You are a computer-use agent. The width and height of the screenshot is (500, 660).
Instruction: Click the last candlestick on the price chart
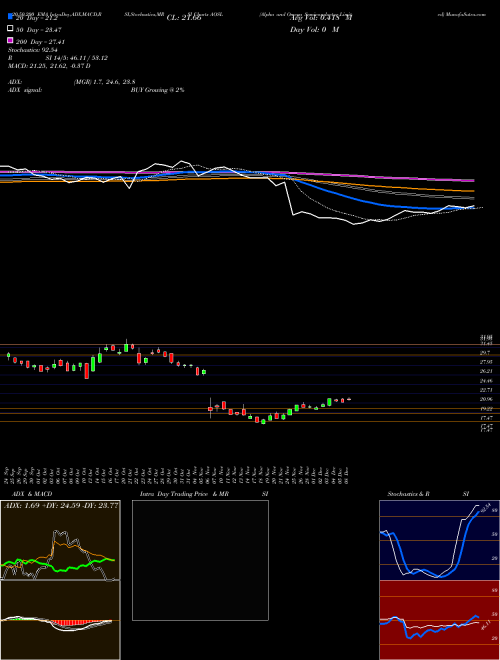(x=348, y=399)
